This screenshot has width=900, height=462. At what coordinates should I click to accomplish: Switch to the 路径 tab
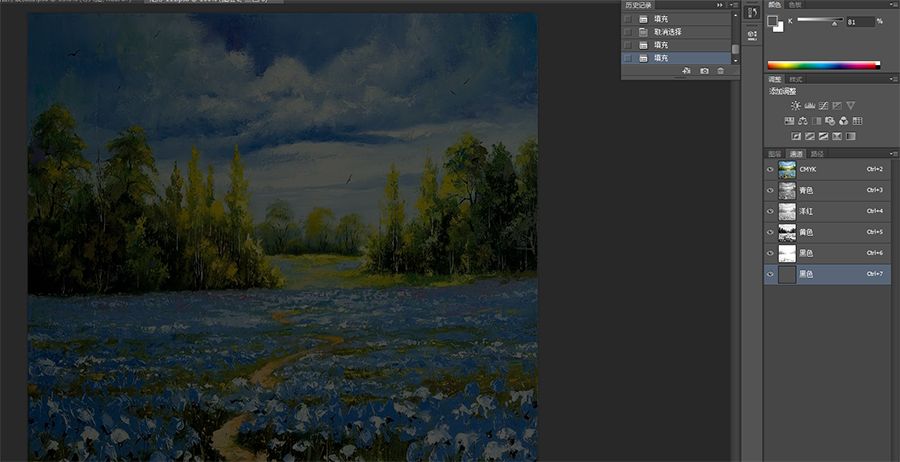click(817, 154)
